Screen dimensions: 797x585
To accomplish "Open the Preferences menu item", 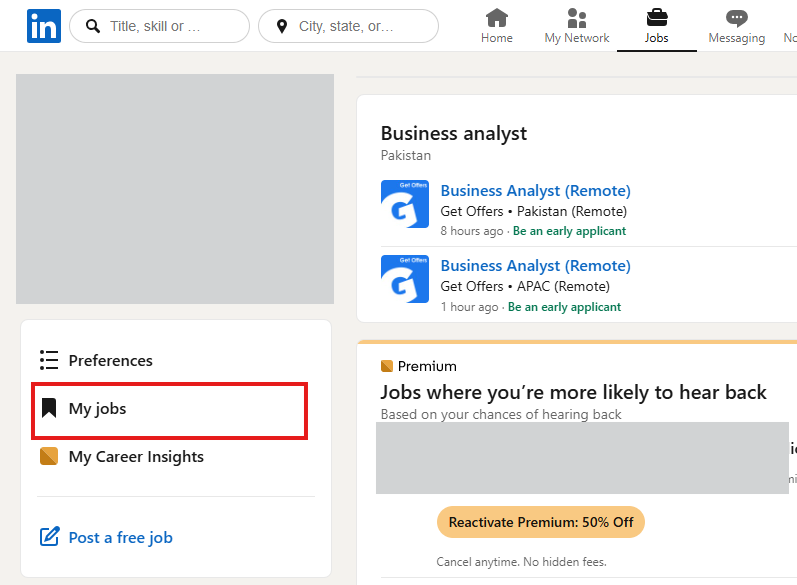I will click(x=110, y=360).
